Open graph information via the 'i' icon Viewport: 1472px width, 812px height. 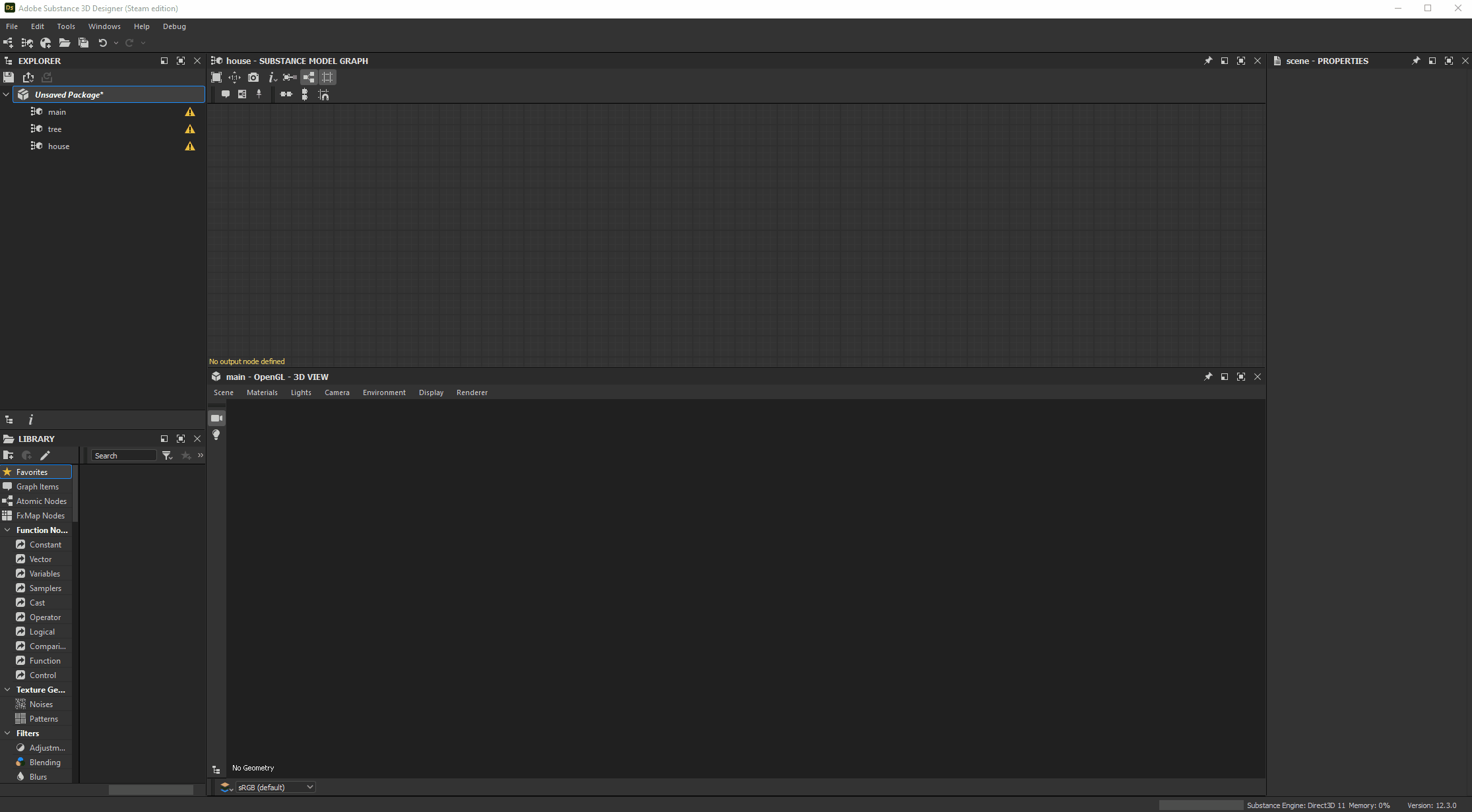(272, 77)
